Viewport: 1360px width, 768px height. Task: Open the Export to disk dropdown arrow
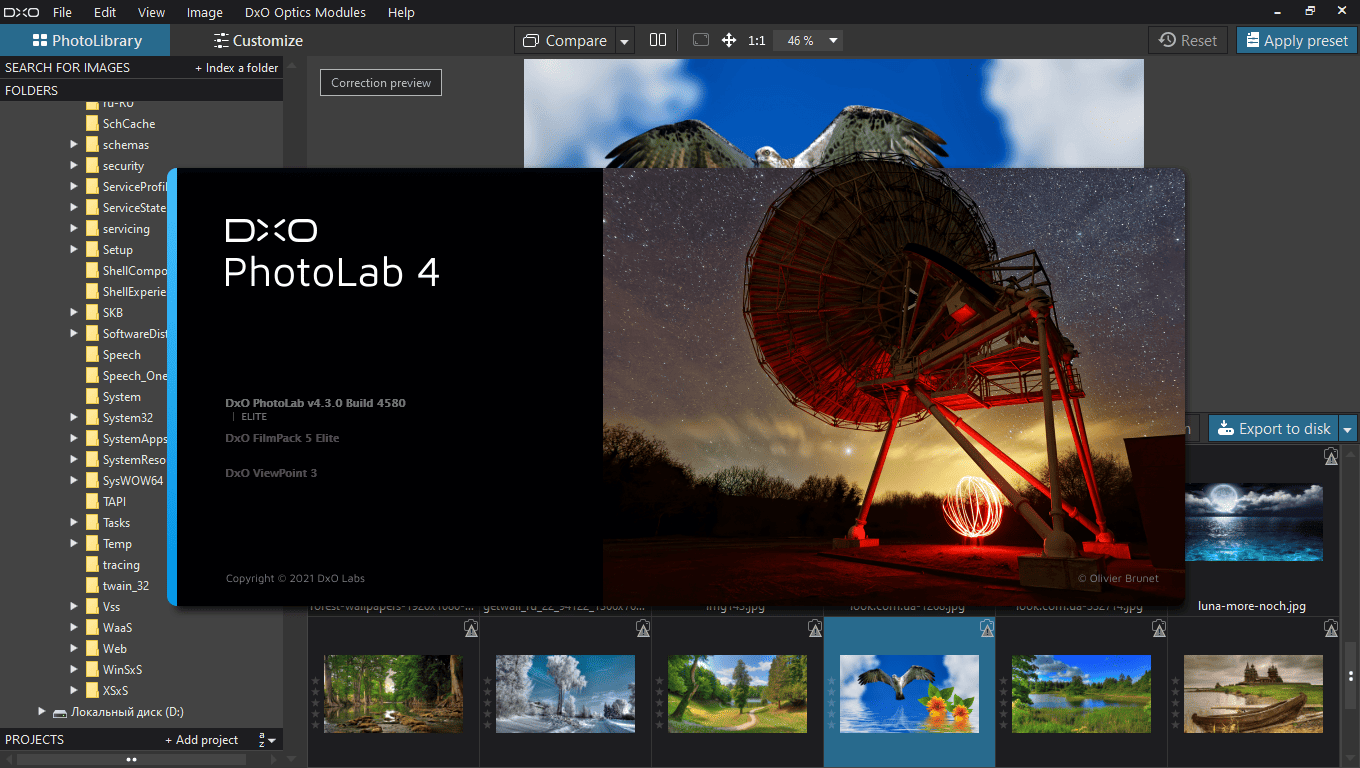click(x=1348, y=429)
